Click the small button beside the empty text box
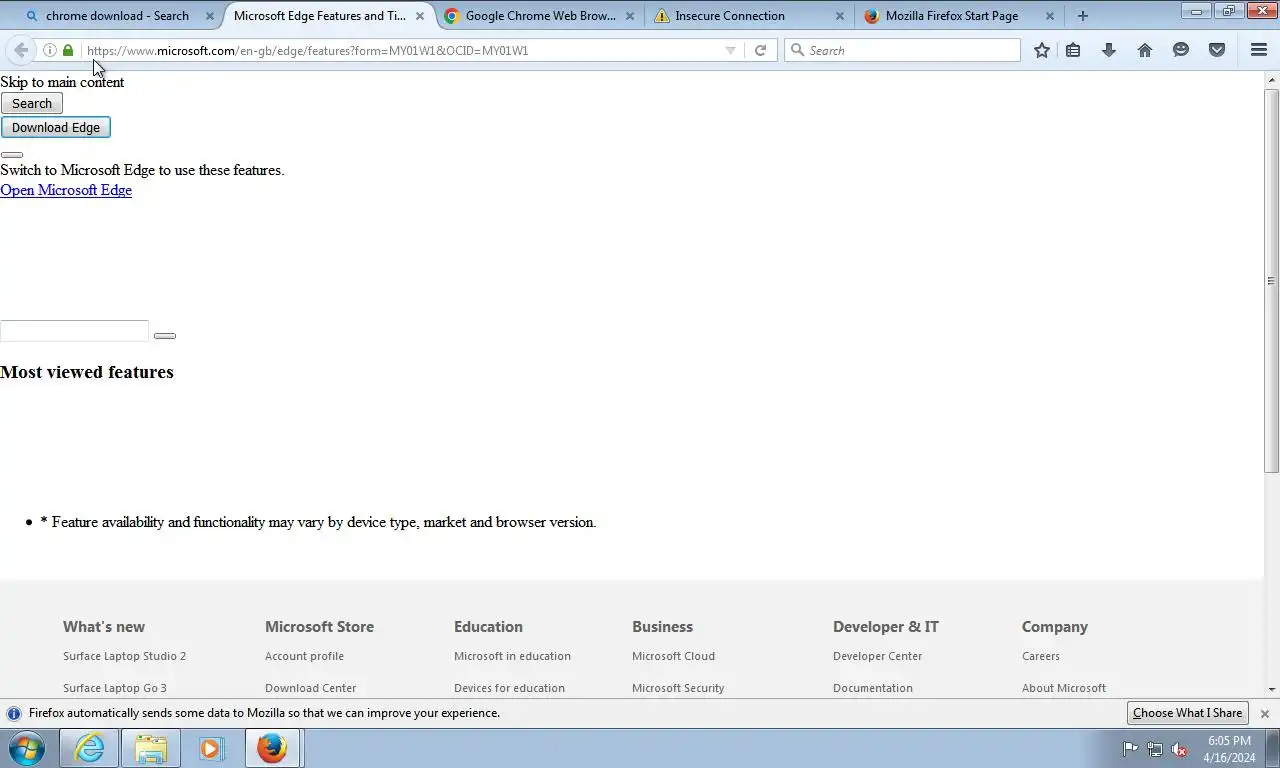This screenshot has width=1280, height=768. coord(165,336)
